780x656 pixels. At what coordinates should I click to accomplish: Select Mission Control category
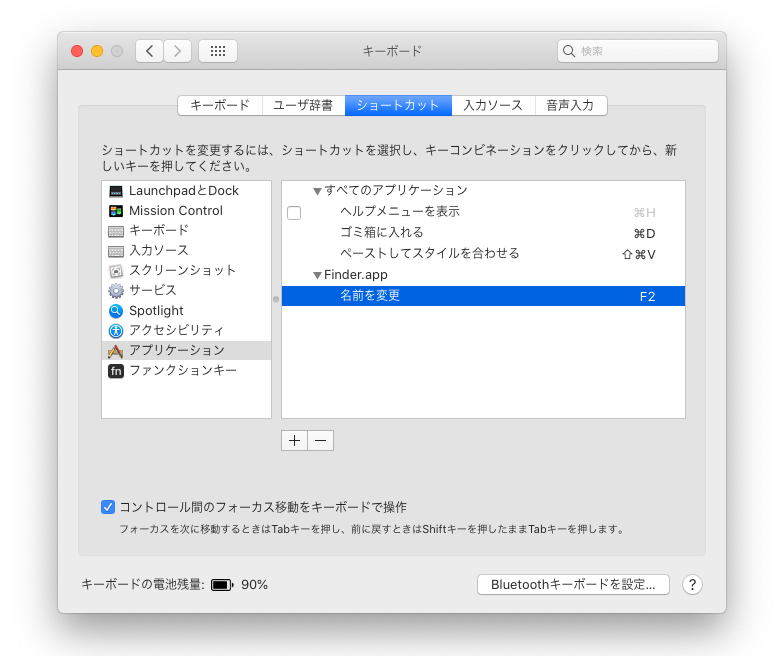coord(187,211)
